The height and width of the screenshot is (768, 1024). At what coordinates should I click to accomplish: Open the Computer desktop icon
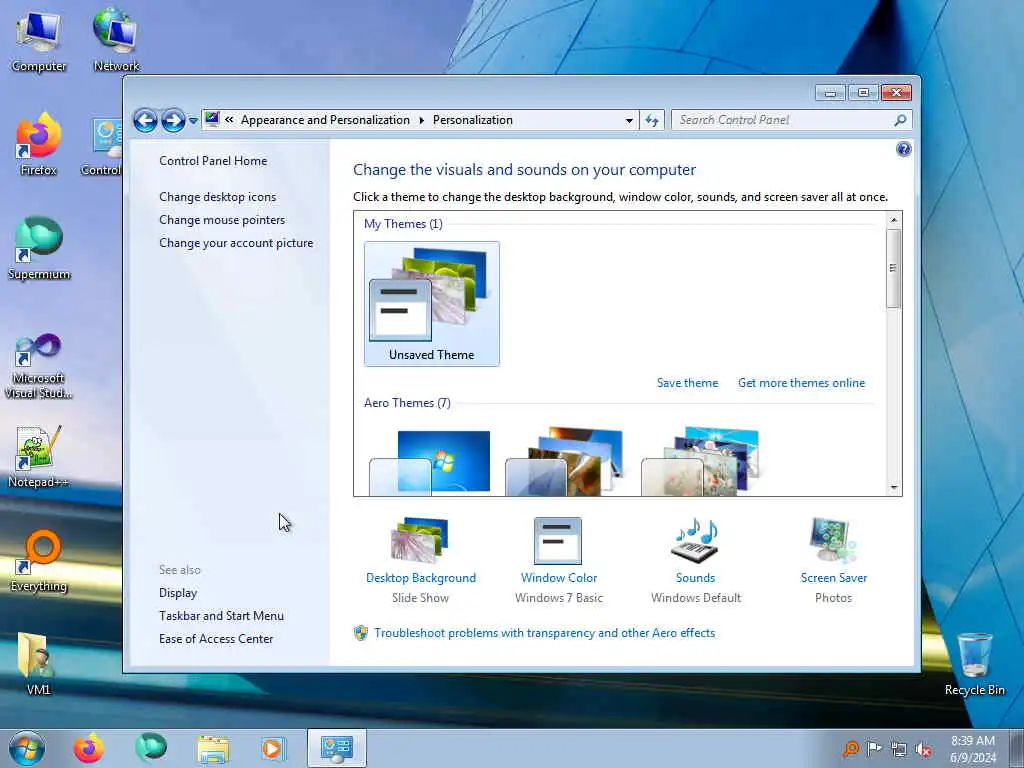[39, 41]
